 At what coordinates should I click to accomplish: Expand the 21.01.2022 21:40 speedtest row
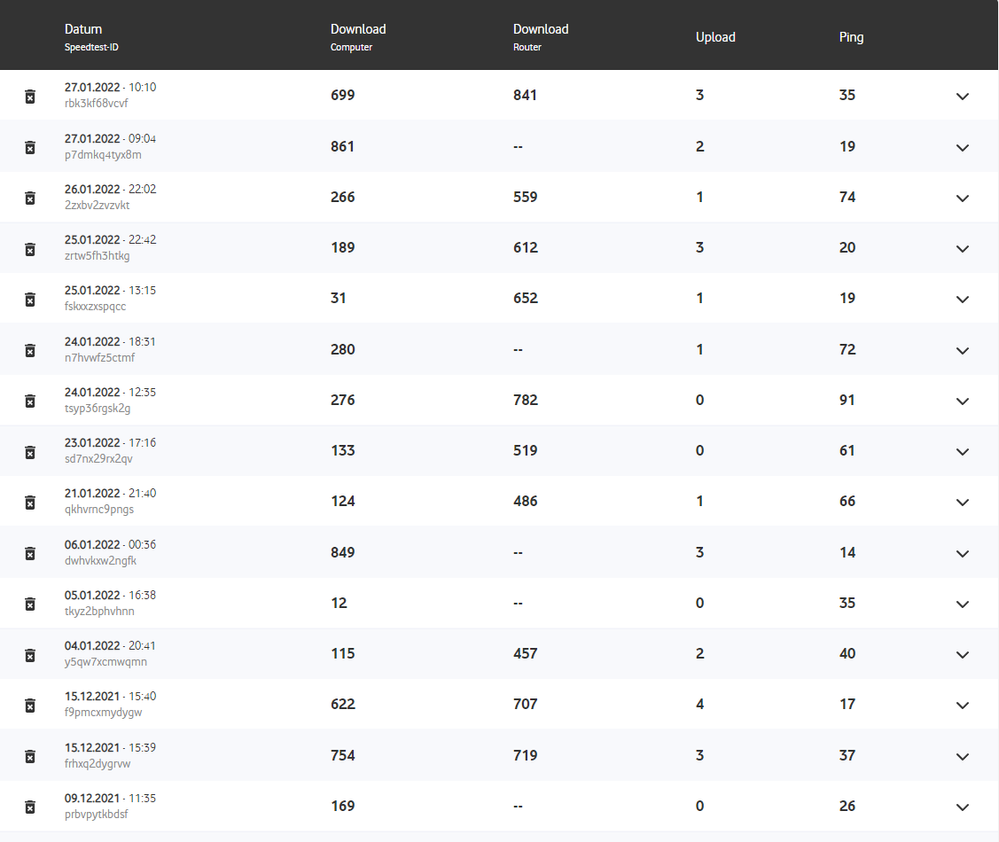point(962,502)
